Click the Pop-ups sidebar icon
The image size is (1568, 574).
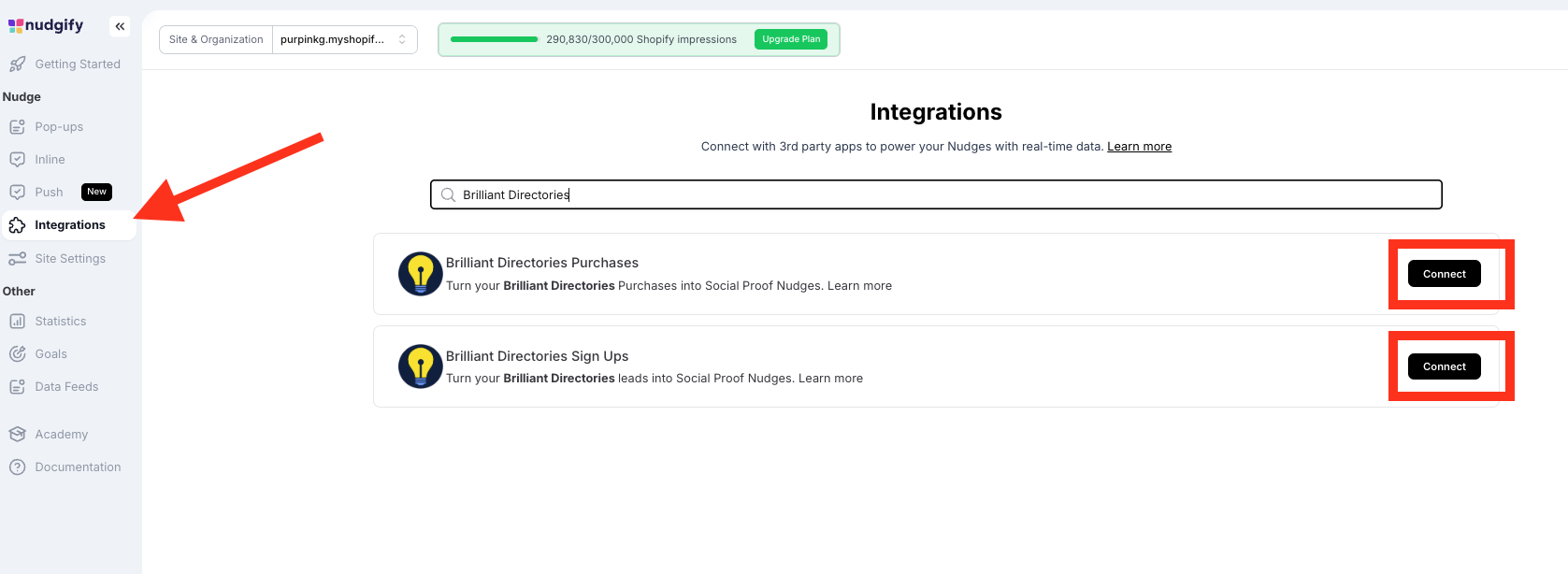point(17,126)
